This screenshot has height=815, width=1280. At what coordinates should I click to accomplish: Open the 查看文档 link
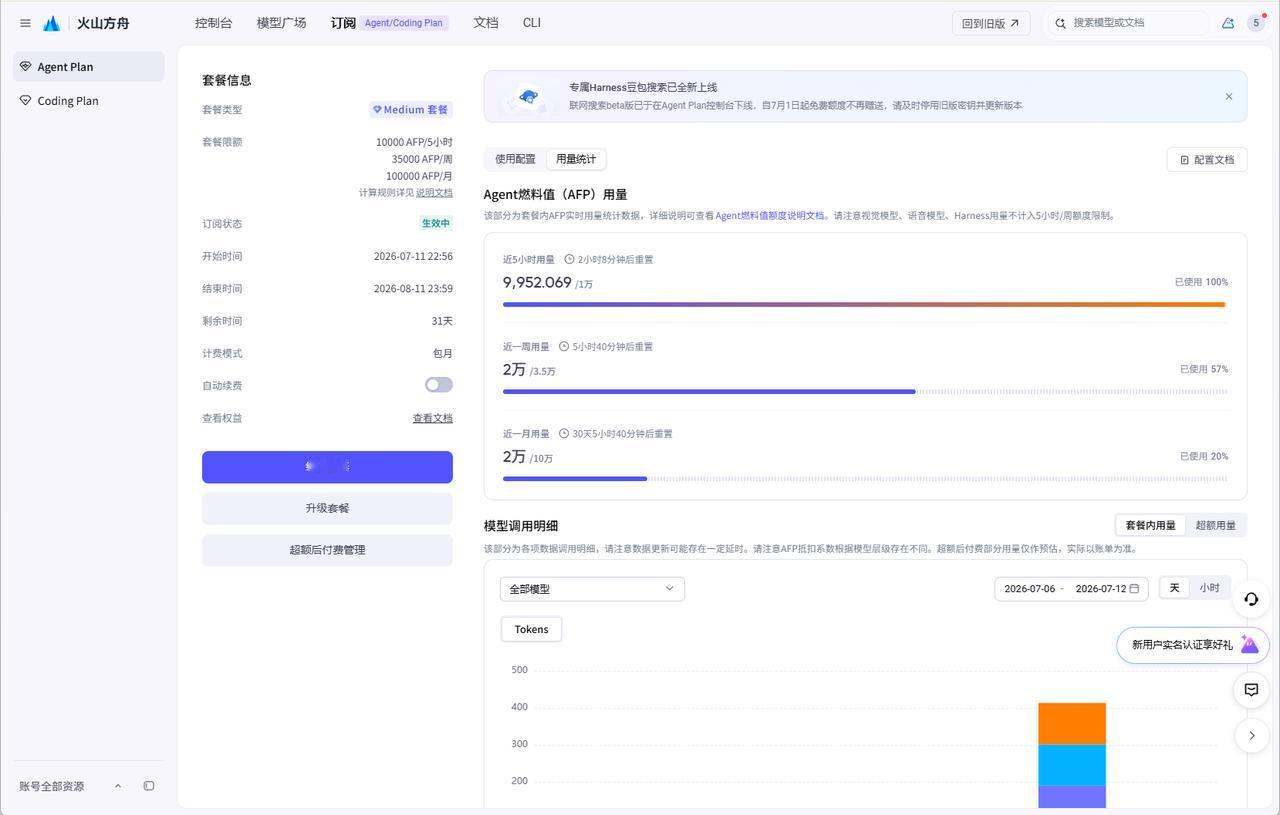[433, 418]
